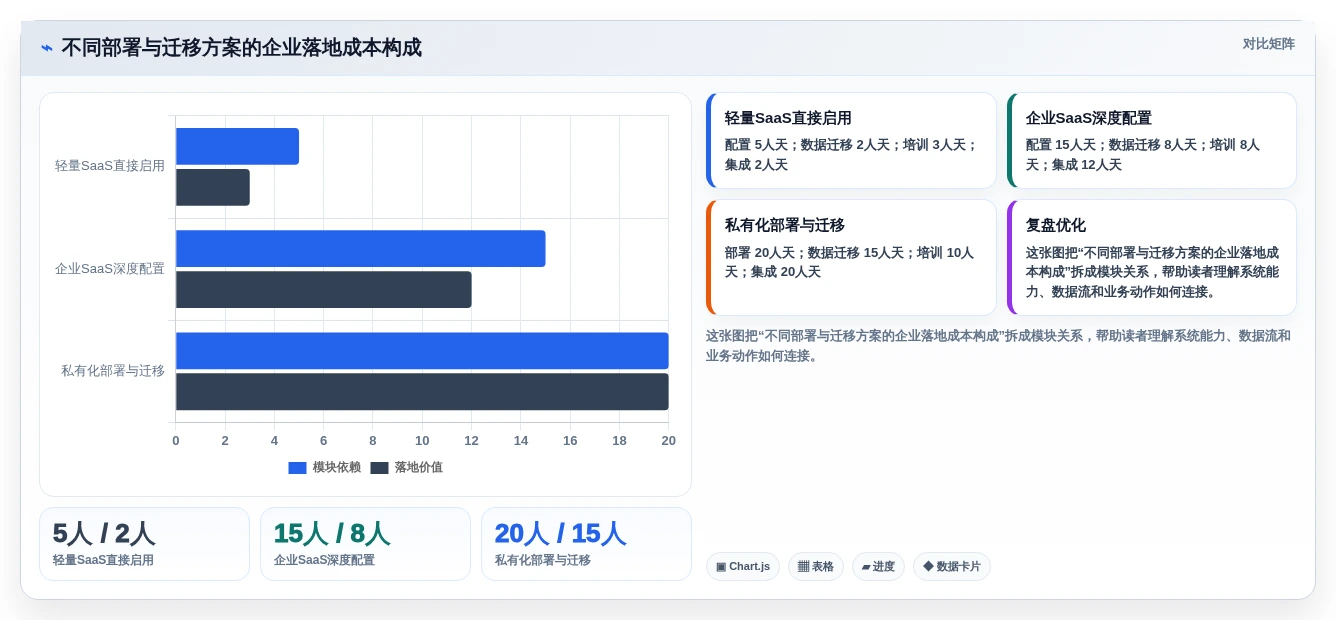Click the x-axis tick value 14

521,441
